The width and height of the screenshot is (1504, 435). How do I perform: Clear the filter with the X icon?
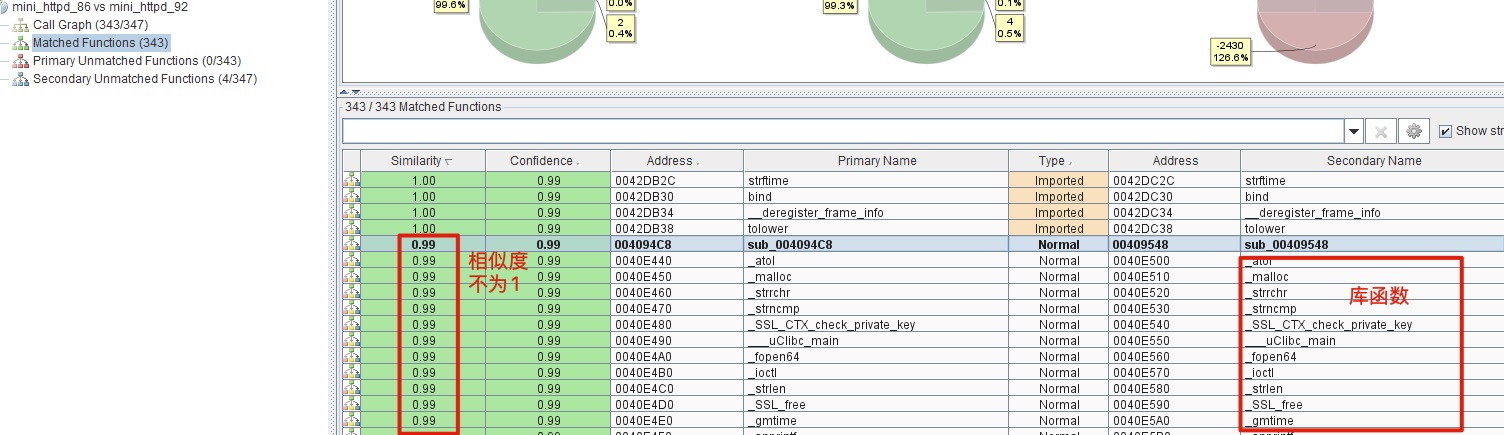(1381, 131)
